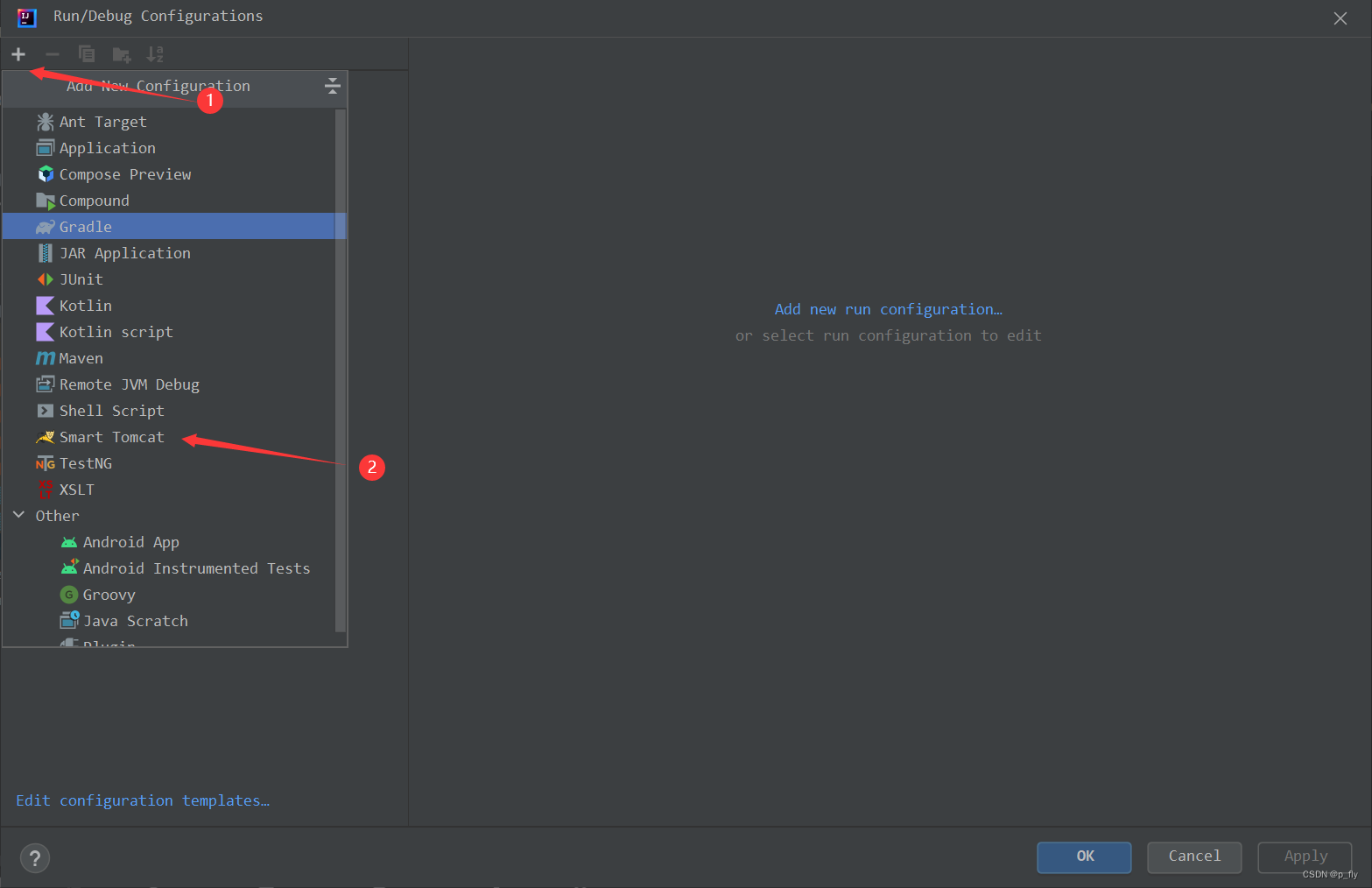Click the Maven m icon

pos(46,358)
